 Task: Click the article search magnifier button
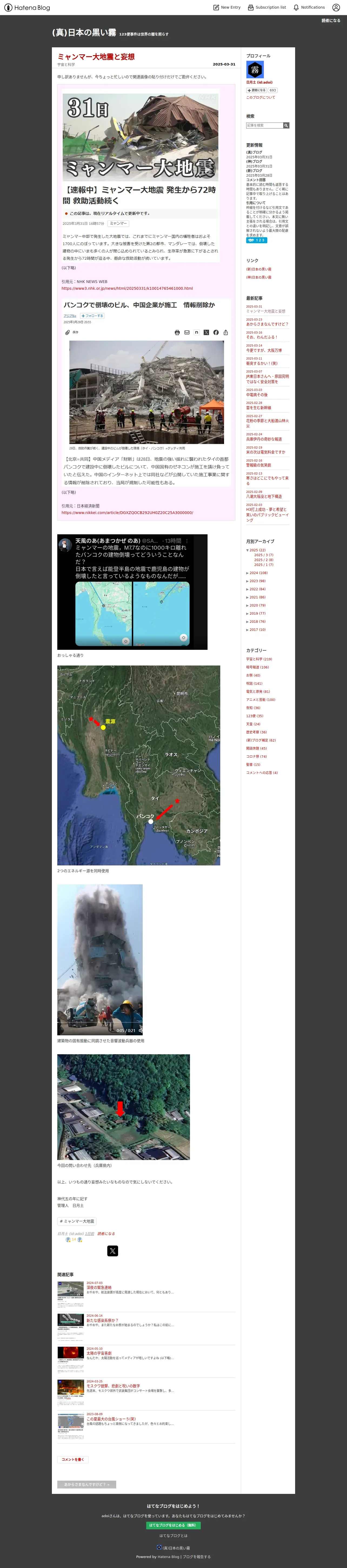286,126
